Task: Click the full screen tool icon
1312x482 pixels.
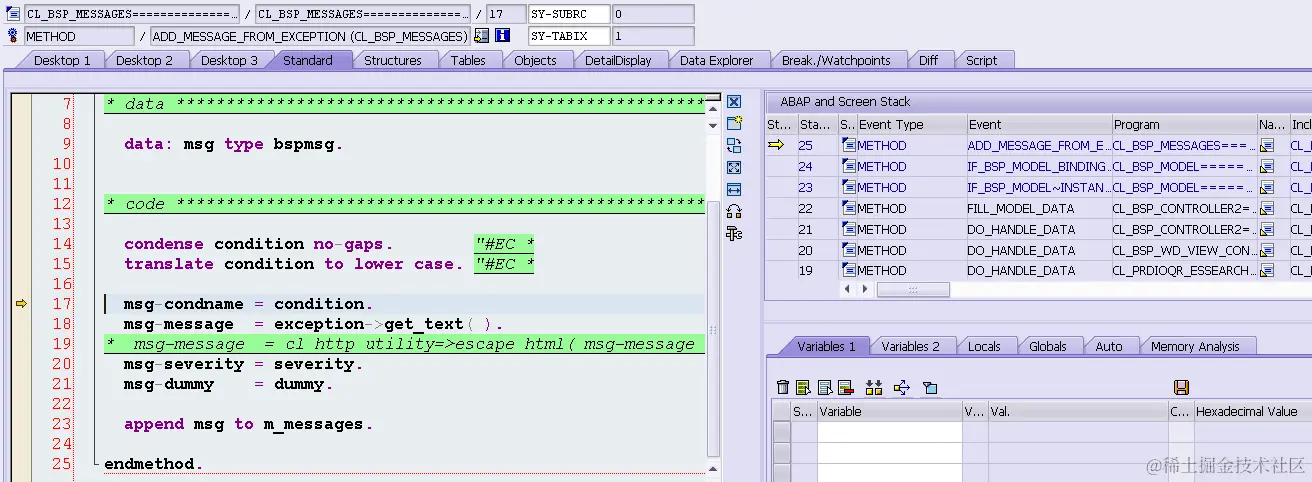Action: coord(733,168)
